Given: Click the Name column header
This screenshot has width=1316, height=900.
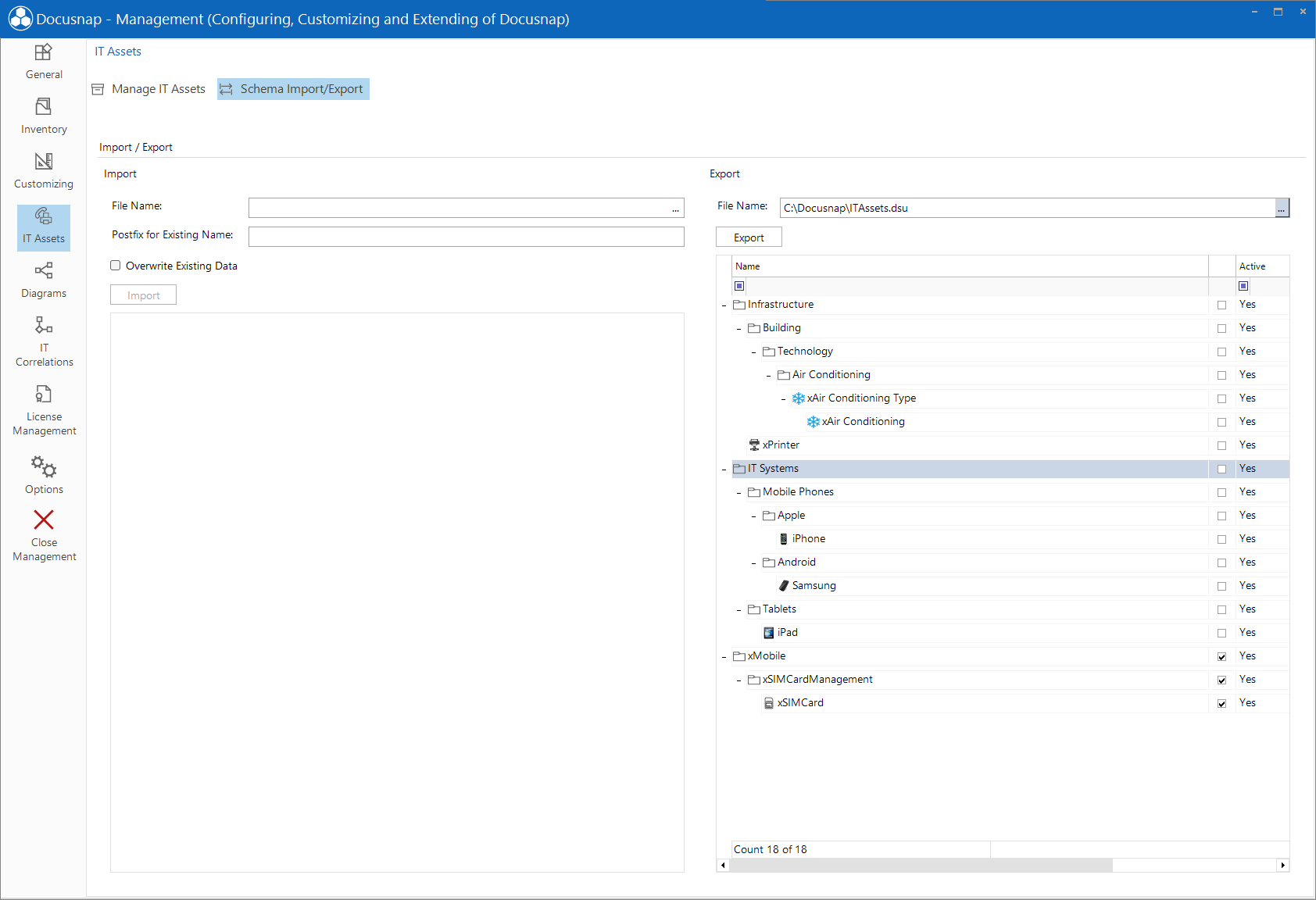Looking at the screenshot, I should (x=970, y=266).
